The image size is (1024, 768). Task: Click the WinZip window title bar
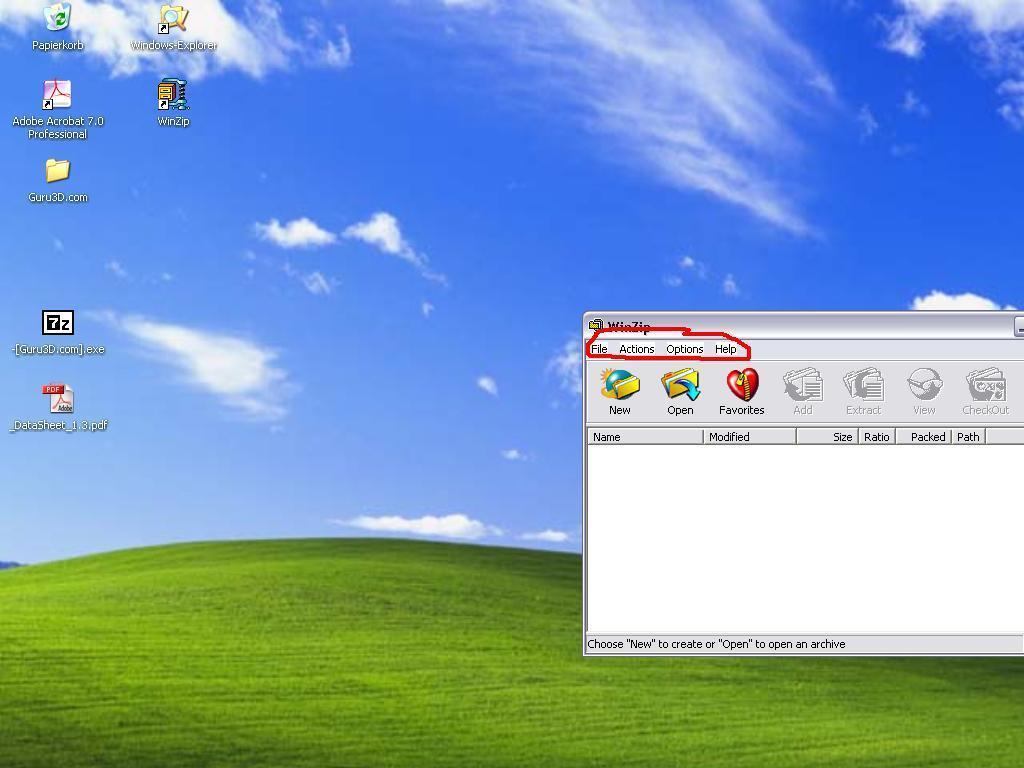point(803,326)
